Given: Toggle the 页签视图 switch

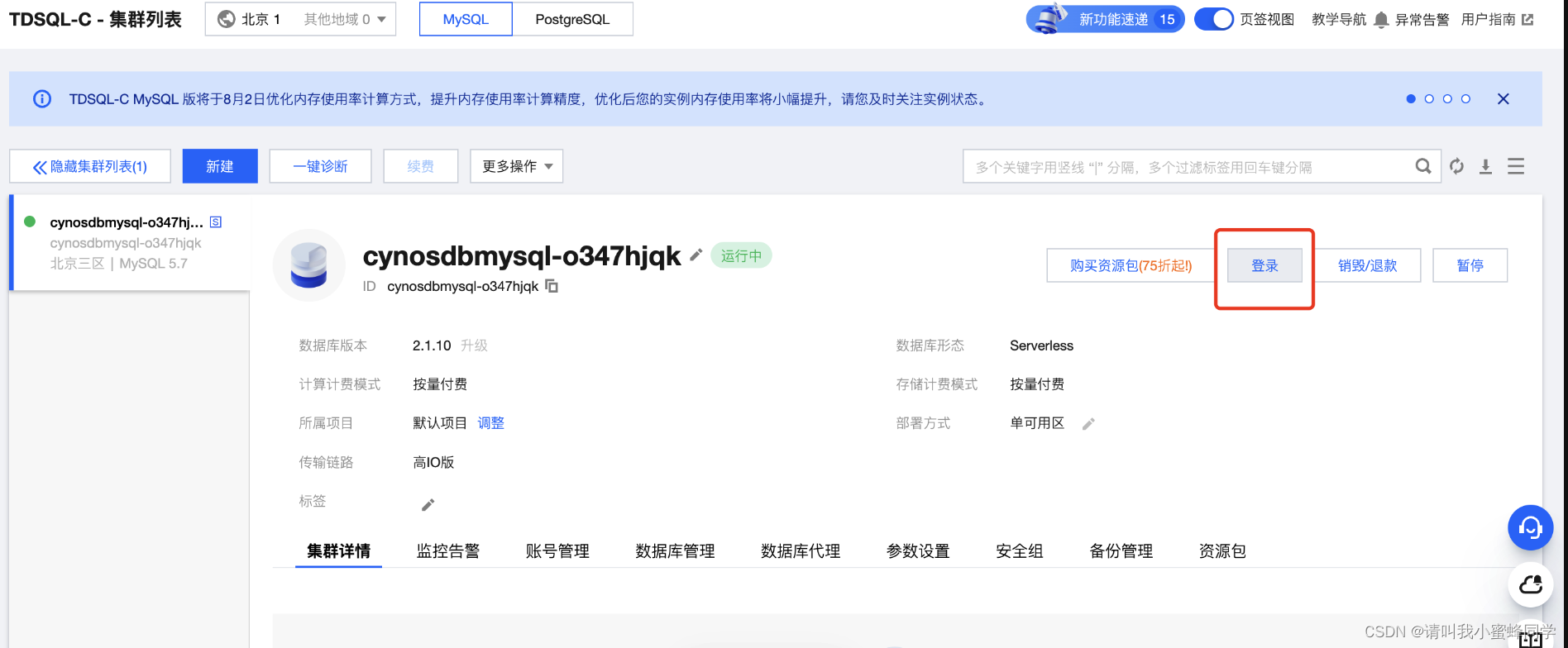Looking at the screenshot, I should tap(1214, 19).
